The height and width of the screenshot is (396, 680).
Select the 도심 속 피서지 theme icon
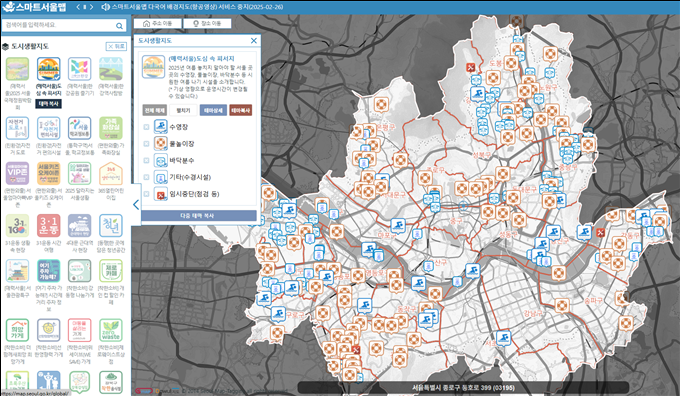tap(49, 69)
